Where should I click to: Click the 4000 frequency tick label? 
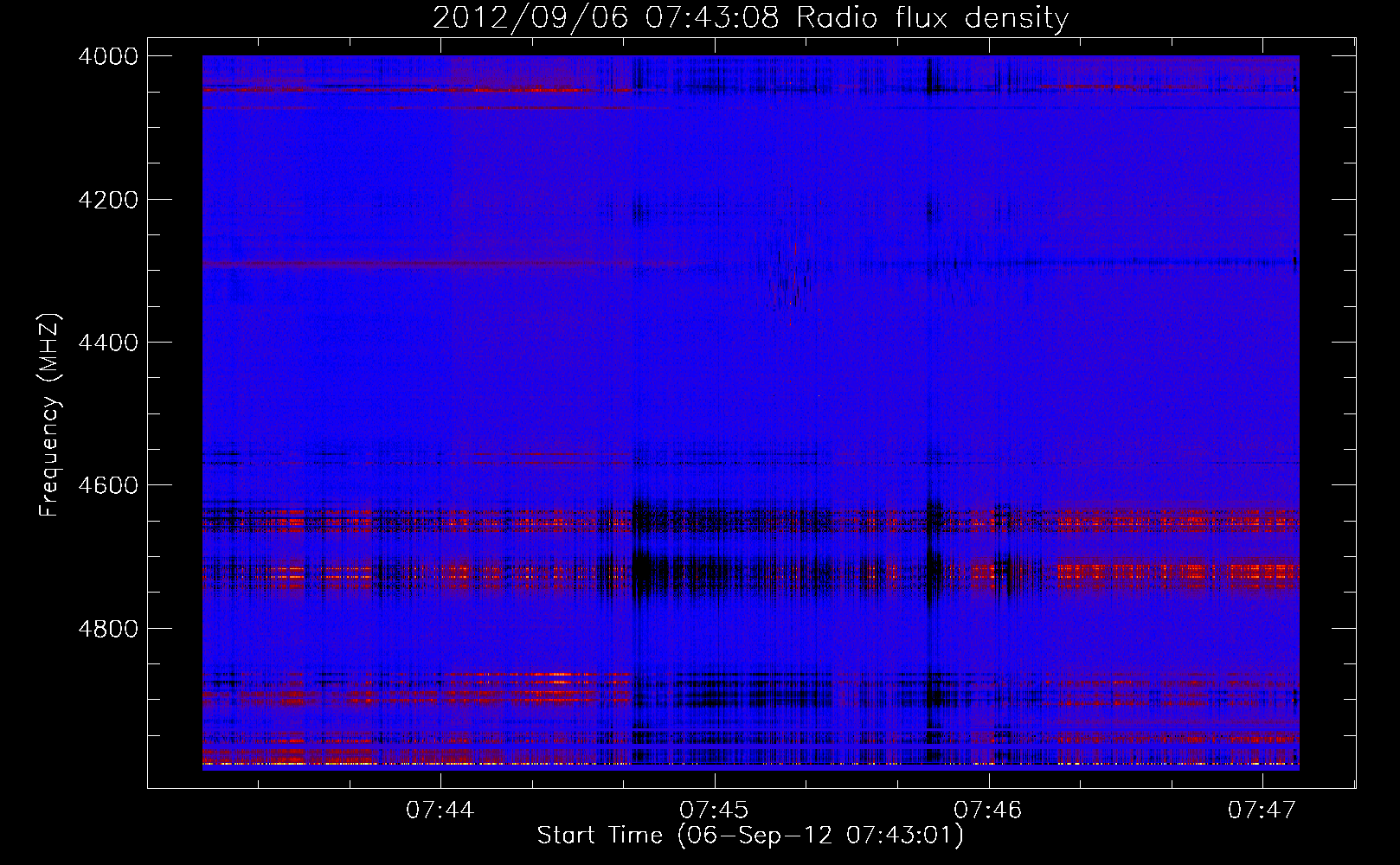coord(108,56)
